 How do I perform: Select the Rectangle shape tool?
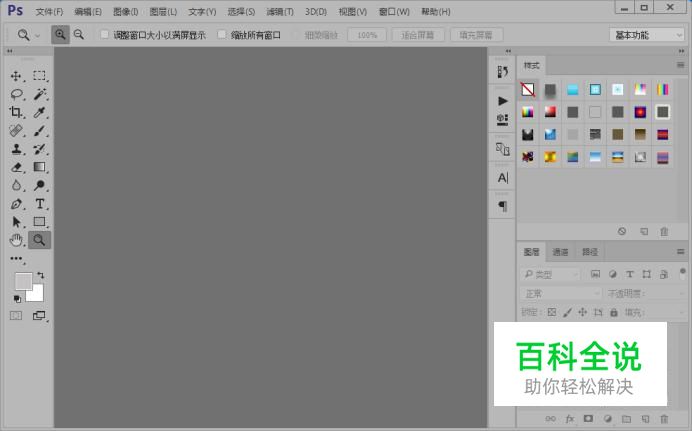point(39,221)
